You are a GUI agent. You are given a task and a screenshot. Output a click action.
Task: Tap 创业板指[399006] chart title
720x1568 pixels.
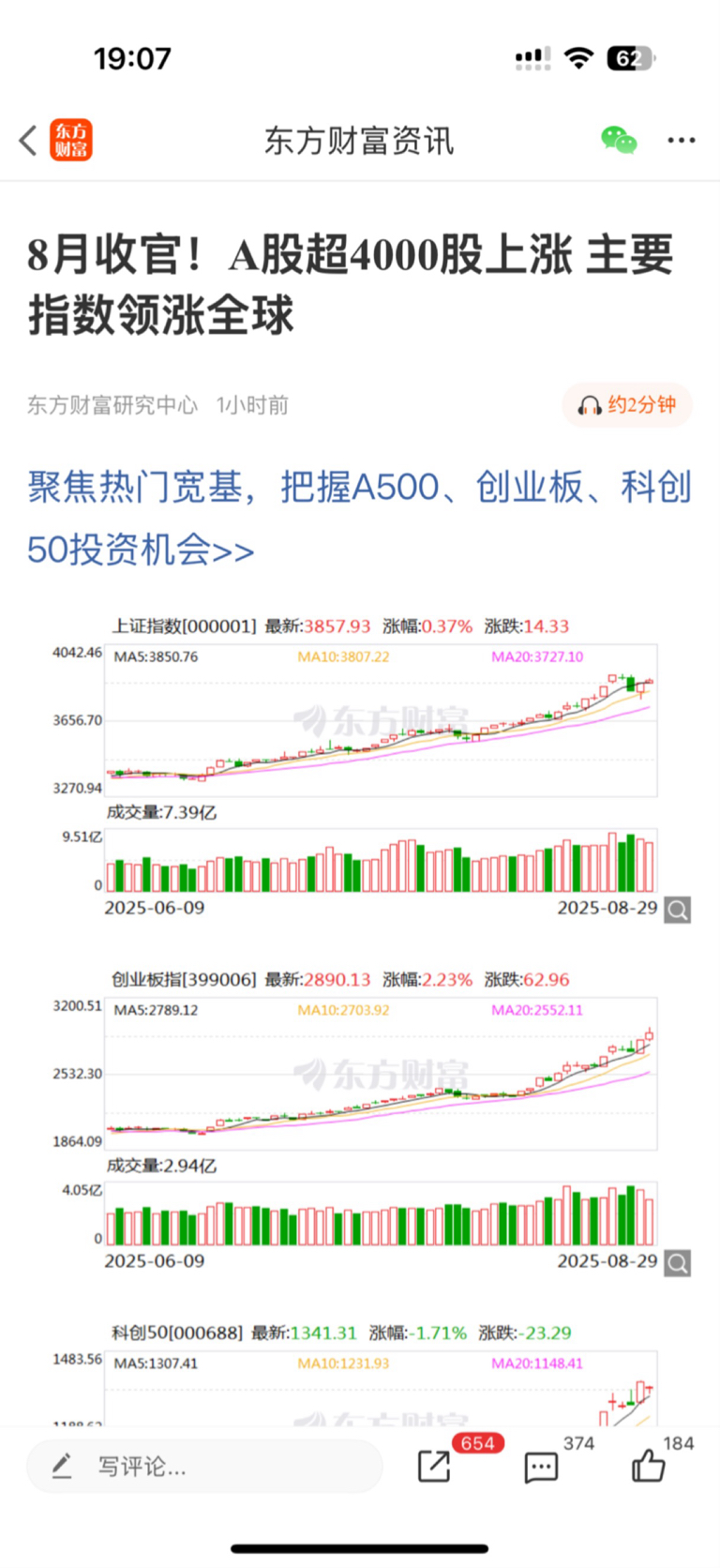(x=184, y=980)
